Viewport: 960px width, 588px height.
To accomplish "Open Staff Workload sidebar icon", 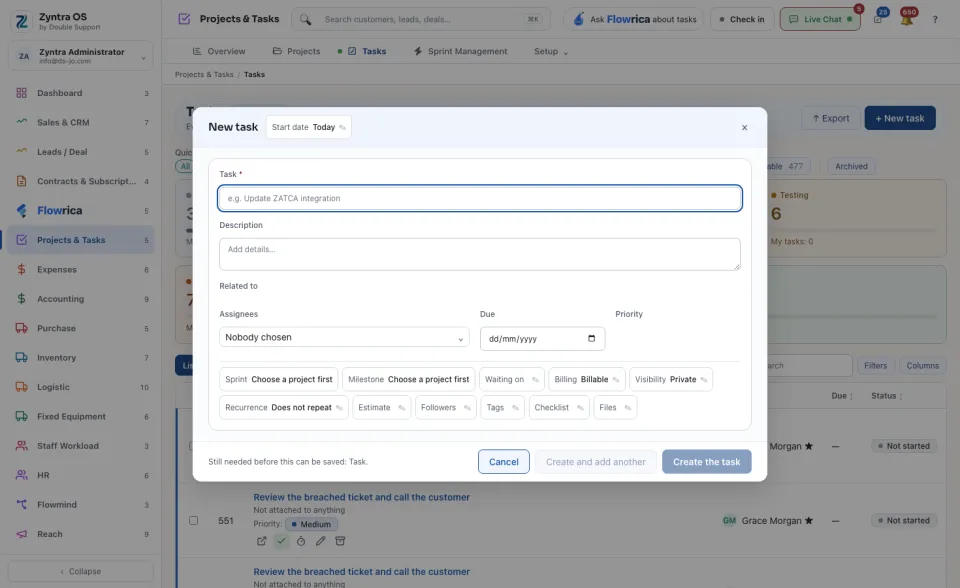I will pyautogui.click(x=21, y=446).
